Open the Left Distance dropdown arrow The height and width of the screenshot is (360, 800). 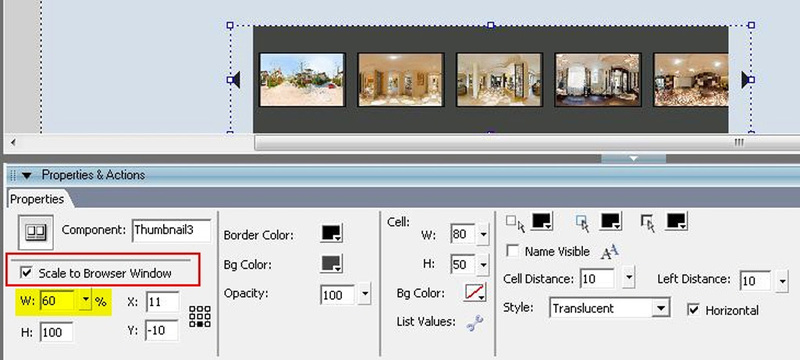782,281
